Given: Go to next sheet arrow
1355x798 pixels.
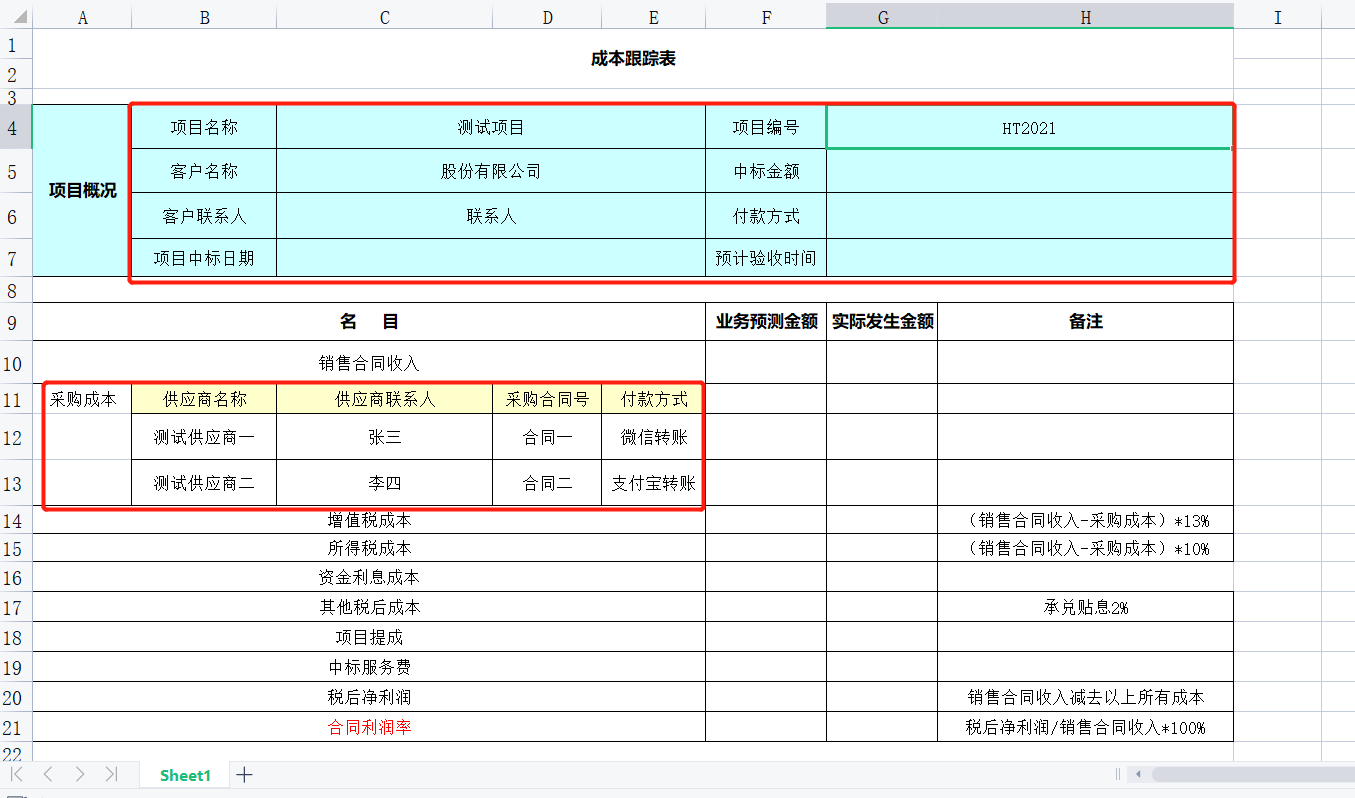Looking at the screenshot, I should click(80, 774).
